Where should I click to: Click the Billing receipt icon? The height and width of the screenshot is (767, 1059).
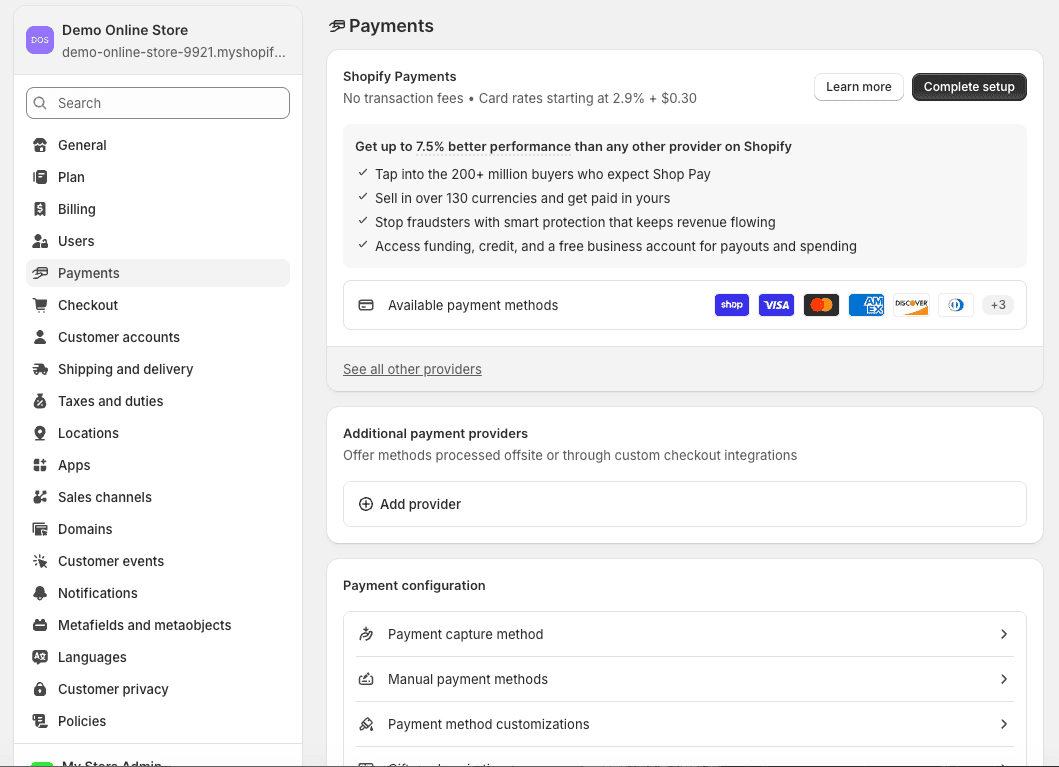tap(40, 209)
